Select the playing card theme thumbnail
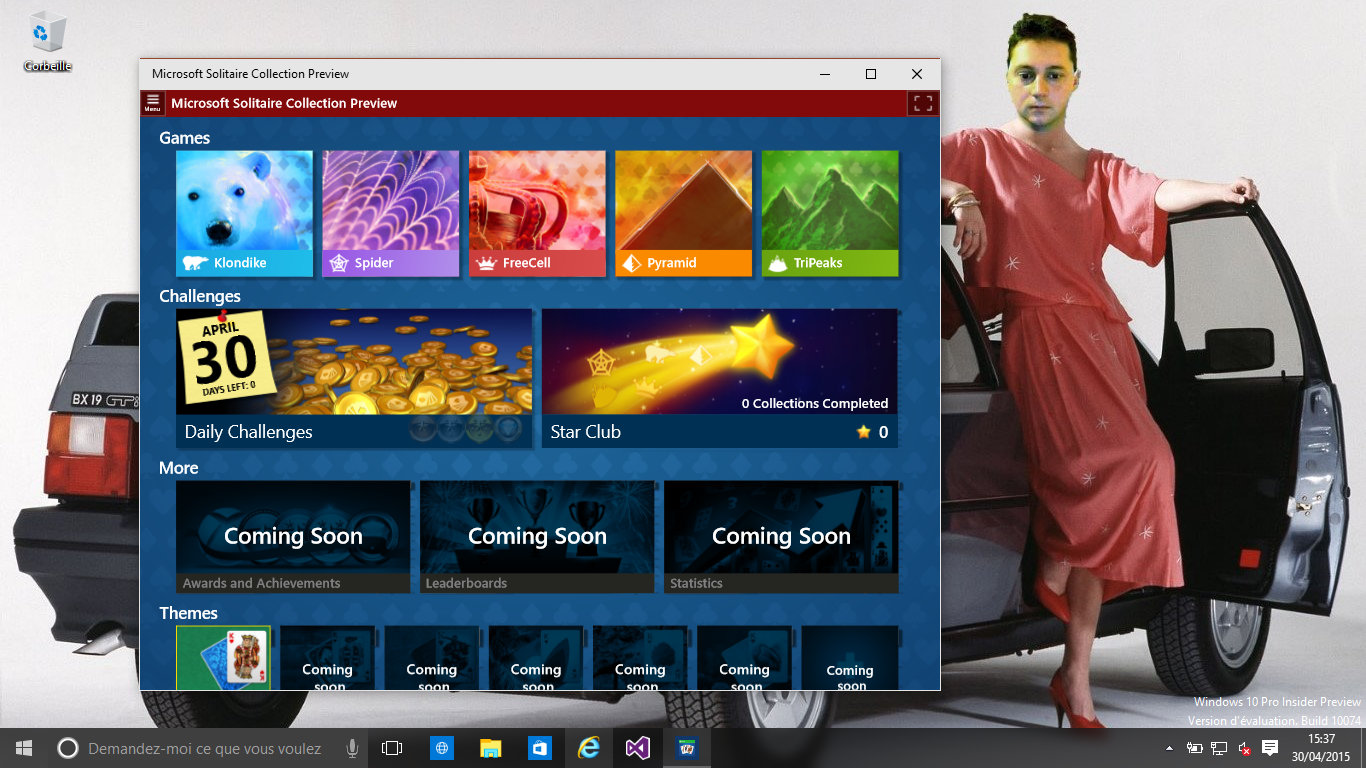 pyautogui.click(x=223, y=657)
